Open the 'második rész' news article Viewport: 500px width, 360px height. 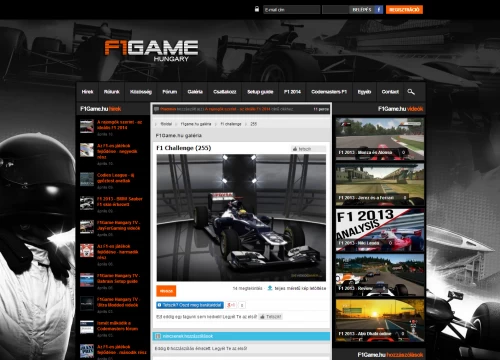pos(121,349)
